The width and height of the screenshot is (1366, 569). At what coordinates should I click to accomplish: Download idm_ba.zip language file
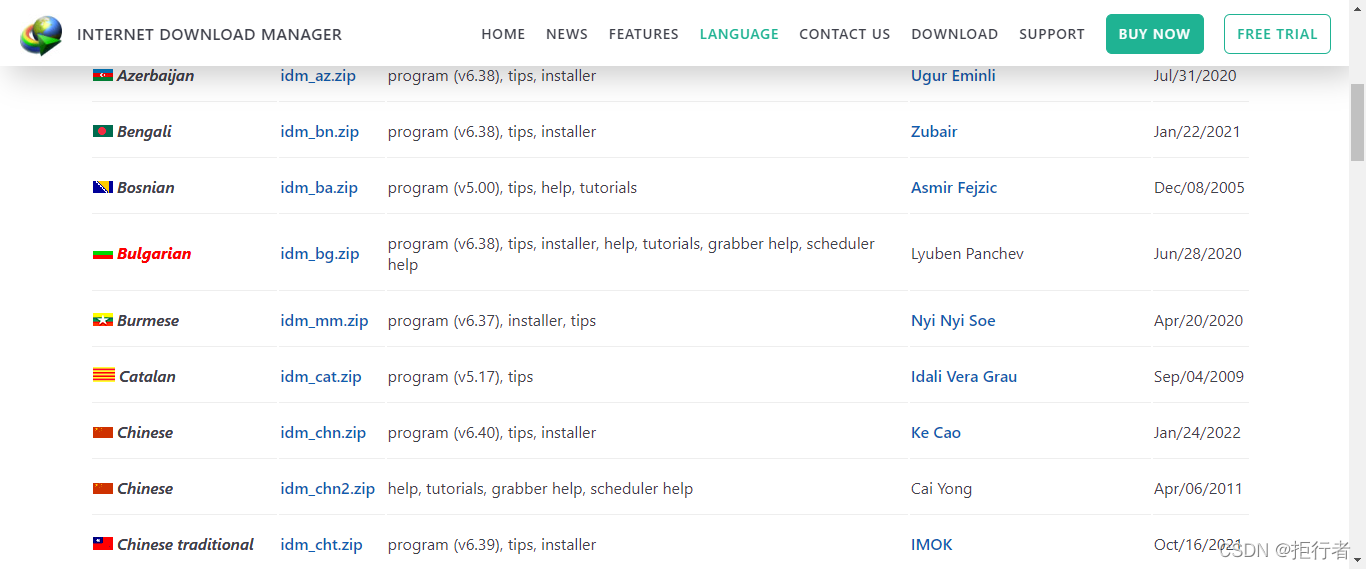coord(319,188)
